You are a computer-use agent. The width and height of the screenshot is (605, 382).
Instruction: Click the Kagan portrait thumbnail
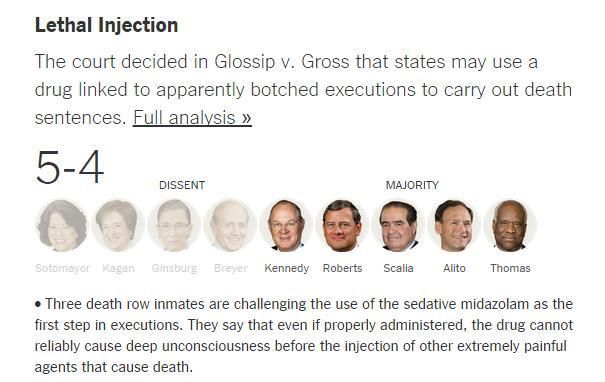tap(118, 226)
